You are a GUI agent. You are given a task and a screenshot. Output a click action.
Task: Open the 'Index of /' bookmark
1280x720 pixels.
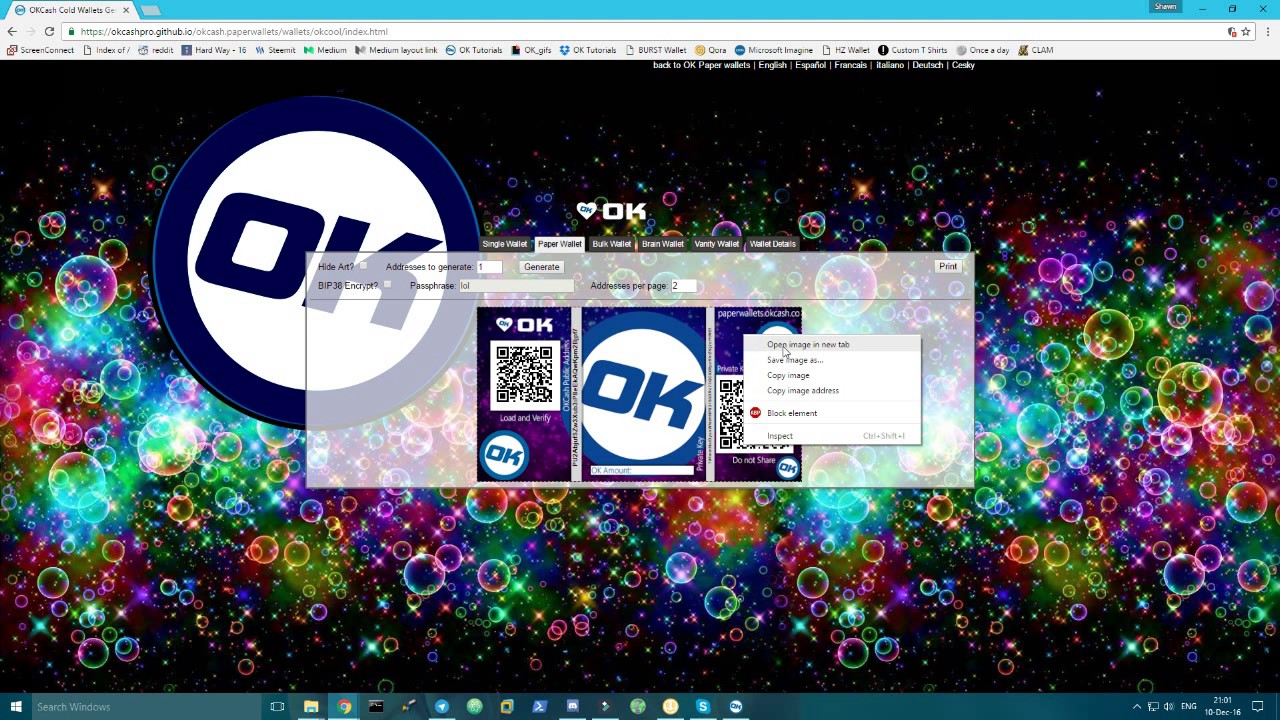coord(106,50)
